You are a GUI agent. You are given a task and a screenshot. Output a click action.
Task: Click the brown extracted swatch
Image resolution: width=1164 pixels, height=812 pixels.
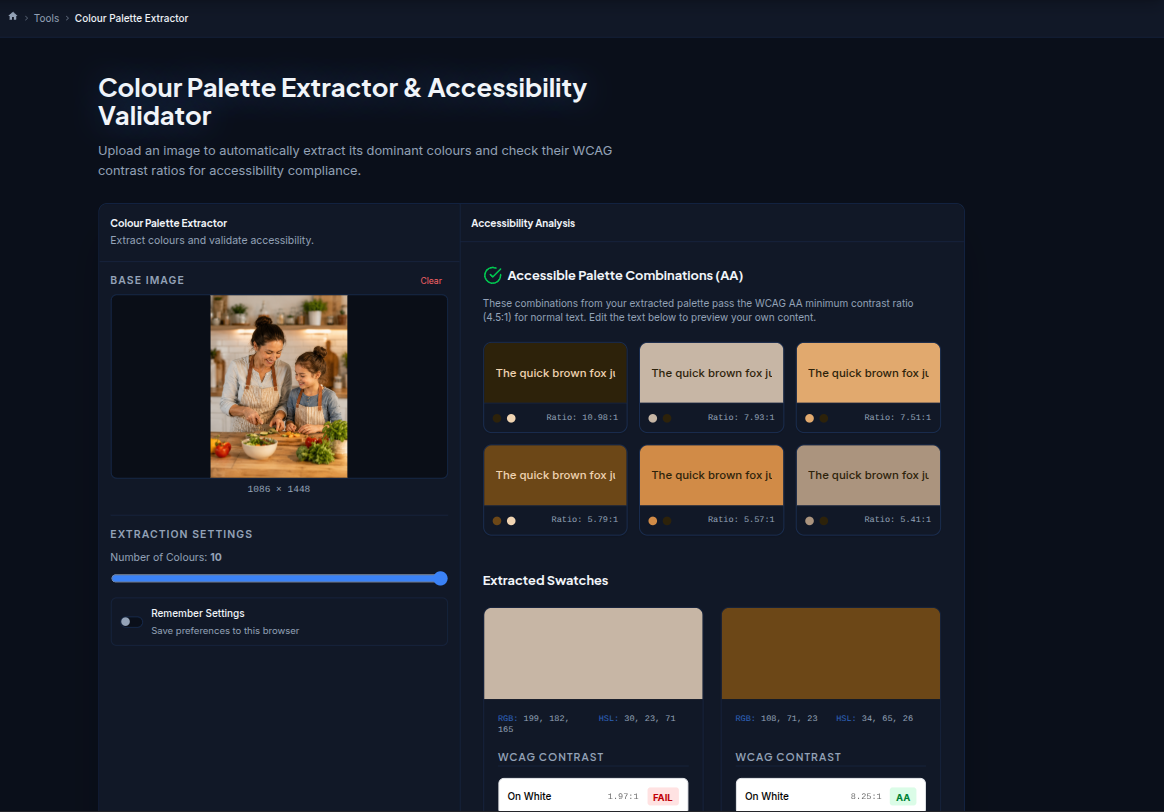point(831,653)
